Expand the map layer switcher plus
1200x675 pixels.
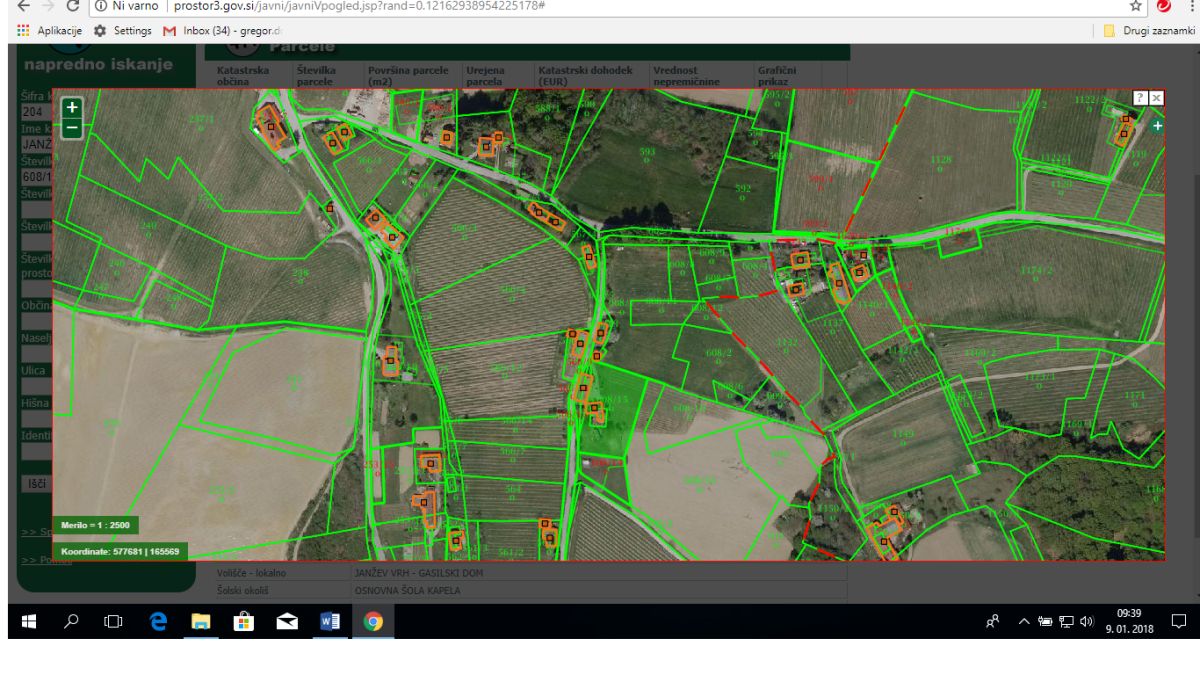(1157, 126)
